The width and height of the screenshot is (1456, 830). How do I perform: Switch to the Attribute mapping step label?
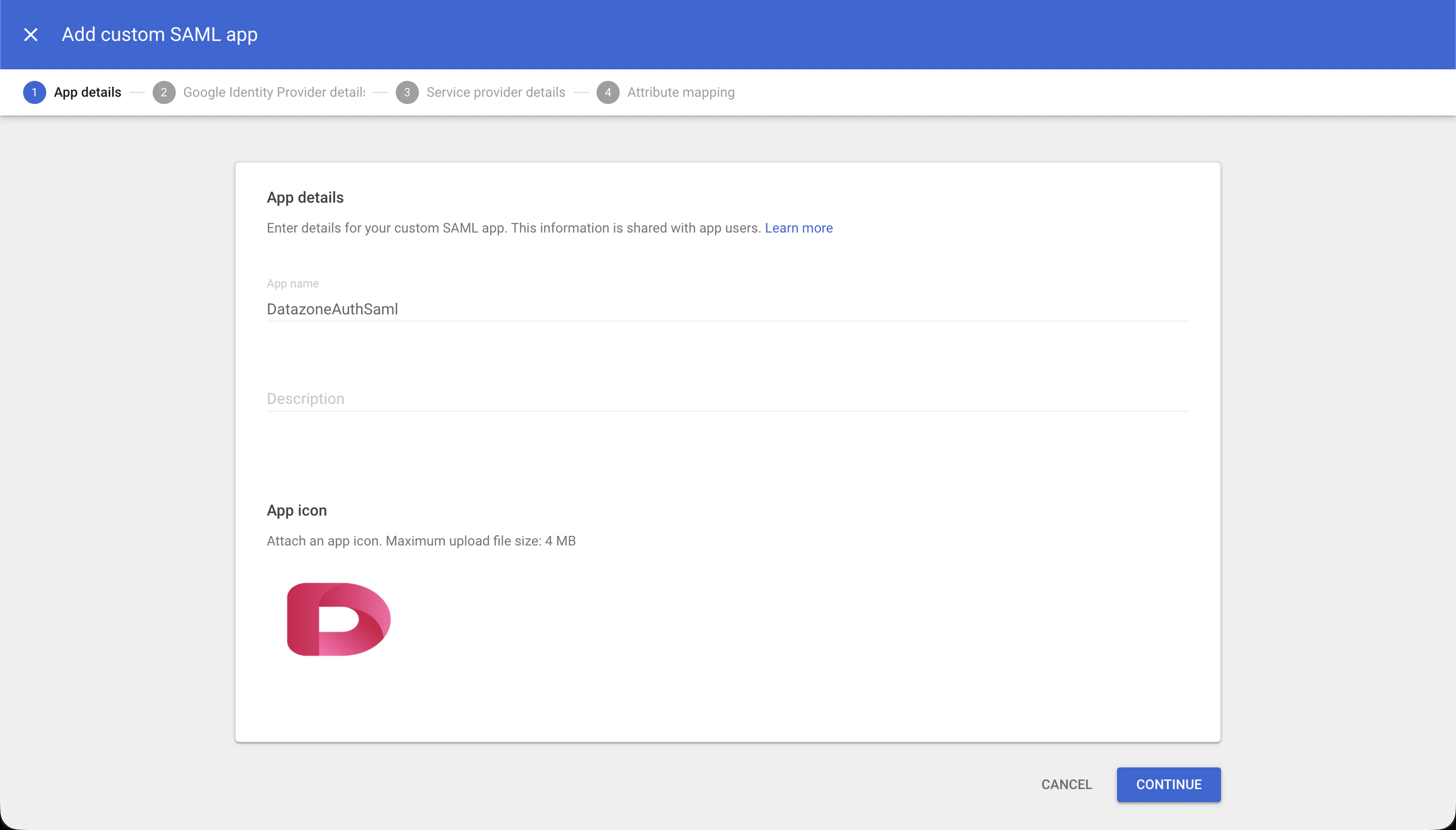(x=681, y=92)
